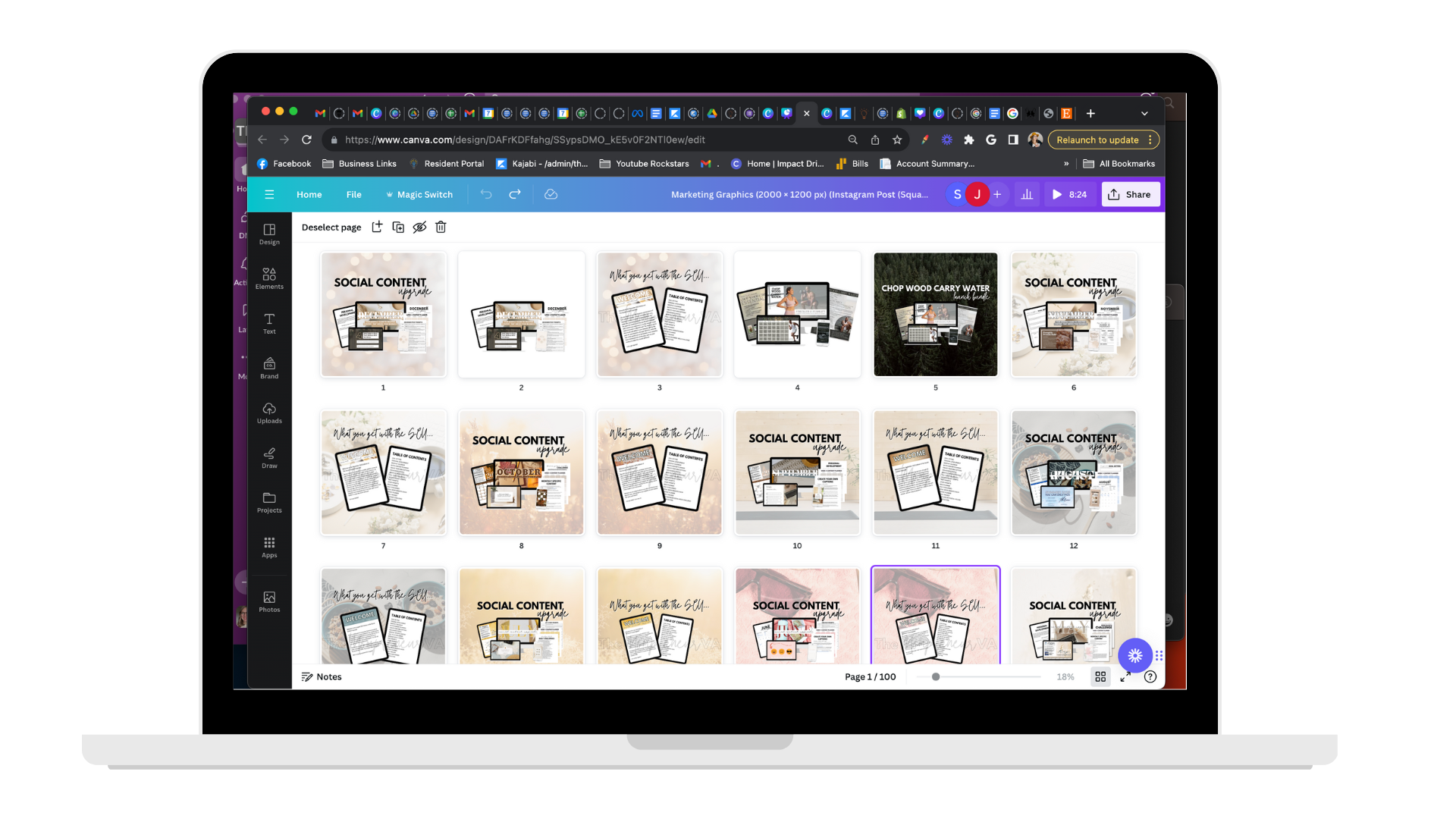
Task: Select the Draw tool in sidebar
Action: click(269, 457)
